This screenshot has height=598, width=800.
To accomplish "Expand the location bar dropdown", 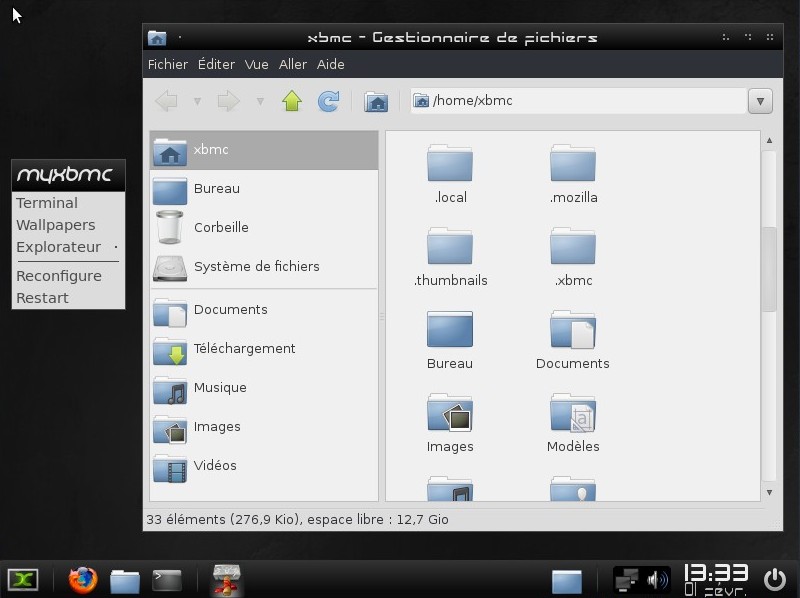I will pyautogui.click(x=760, y=101).
